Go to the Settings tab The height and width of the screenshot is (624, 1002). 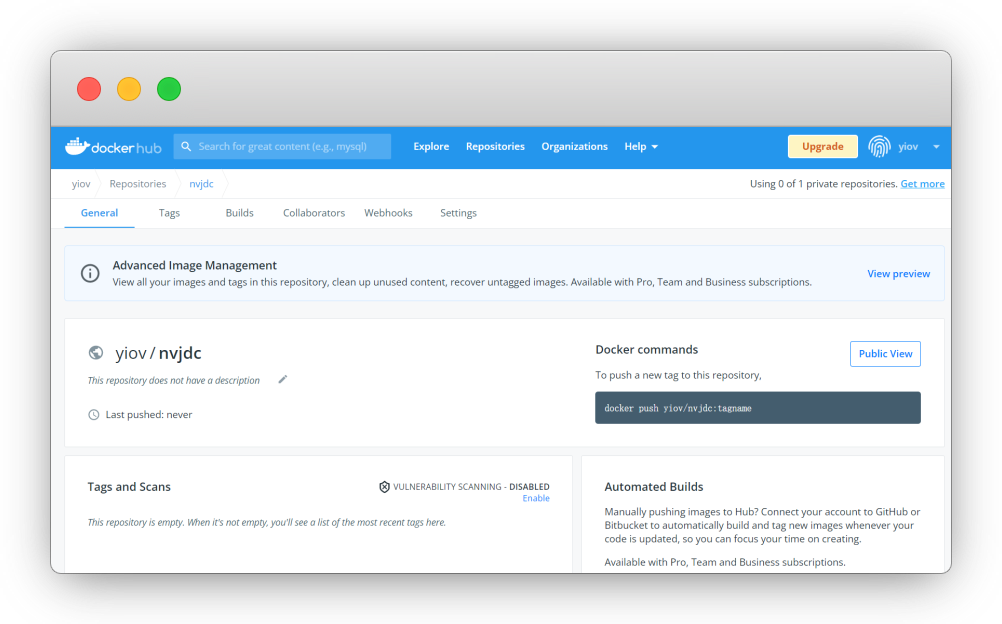click(x=458, y=213)
